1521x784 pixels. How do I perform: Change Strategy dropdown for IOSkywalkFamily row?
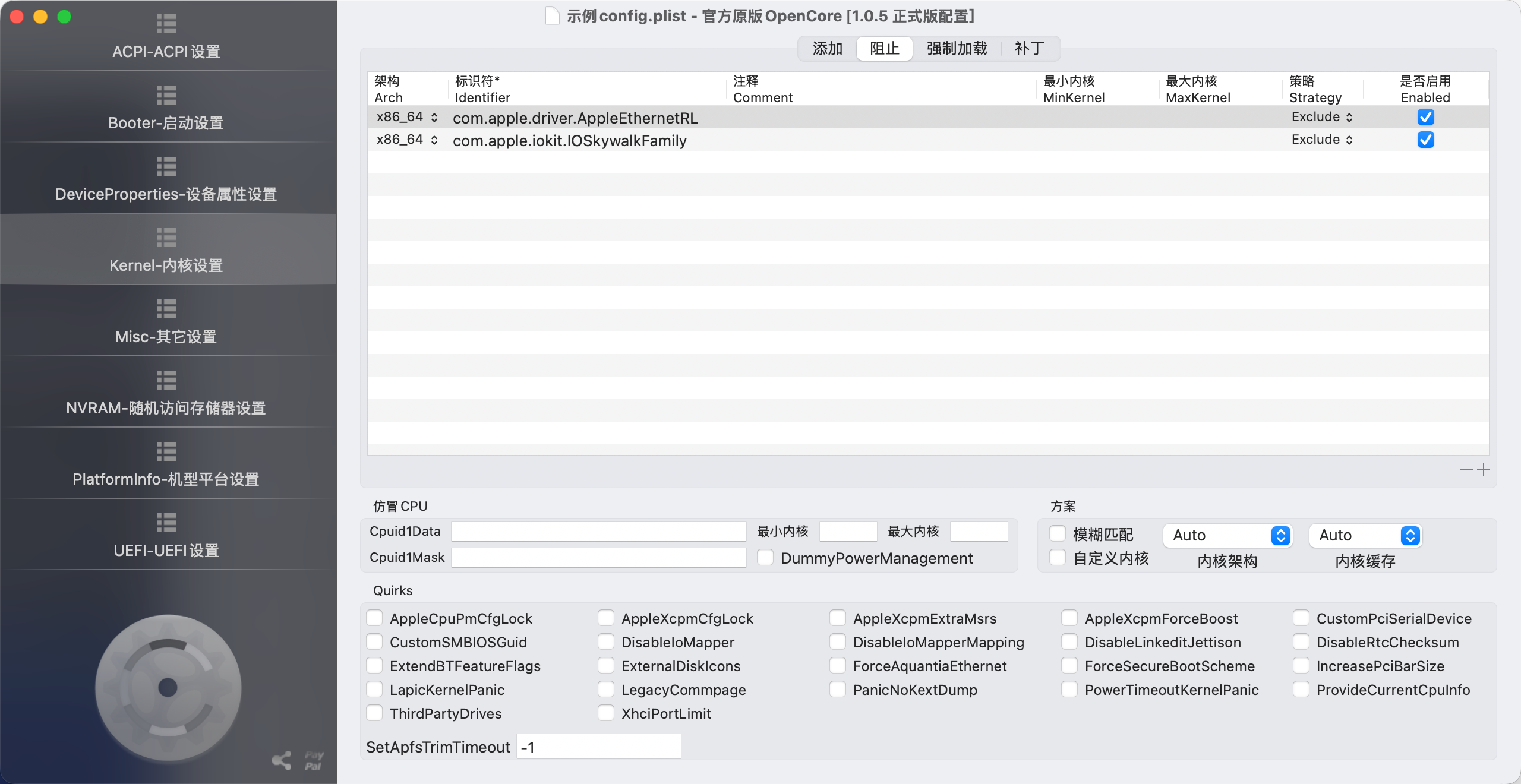point(1322,140)
